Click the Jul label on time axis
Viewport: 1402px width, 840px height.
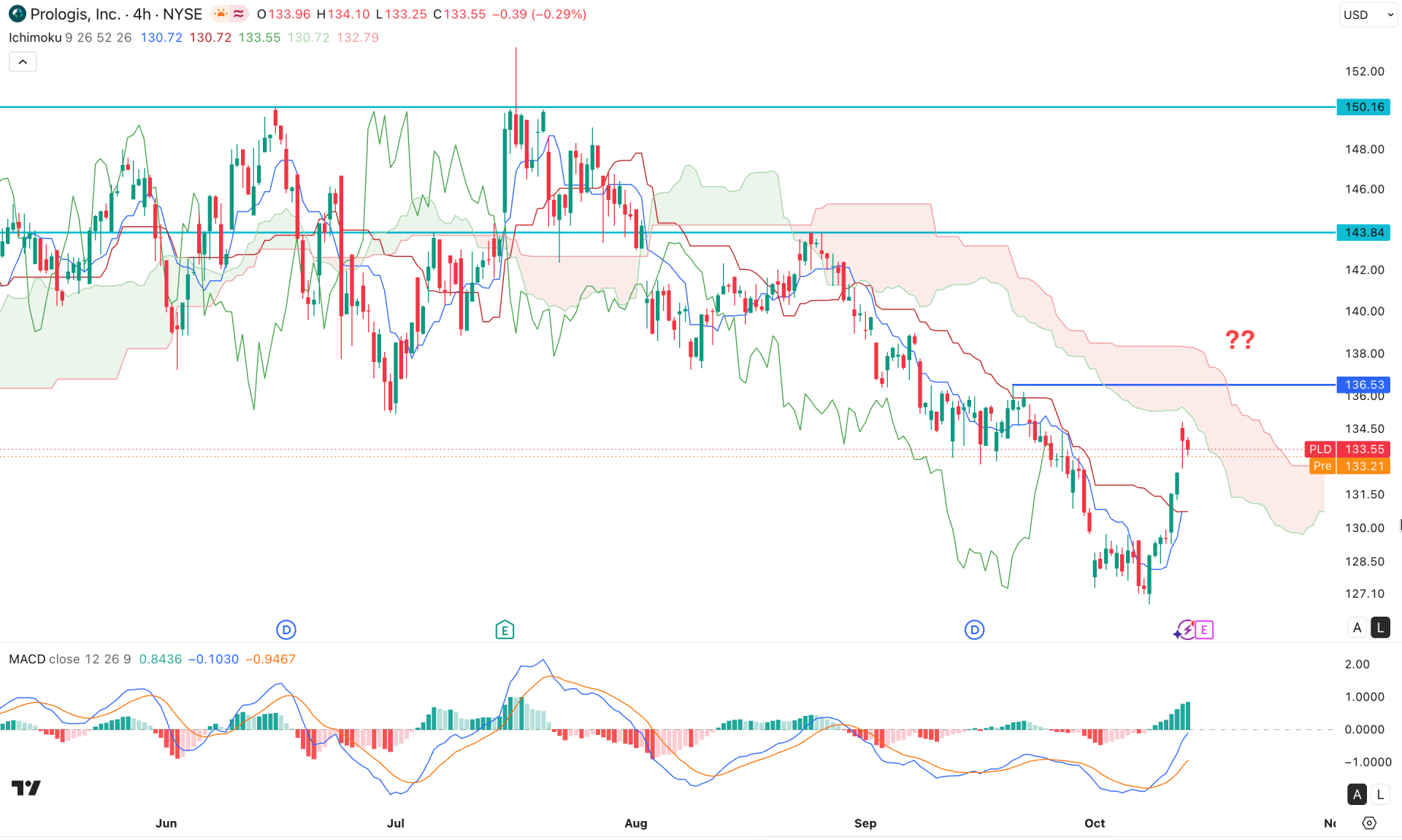tap(396, 823)
